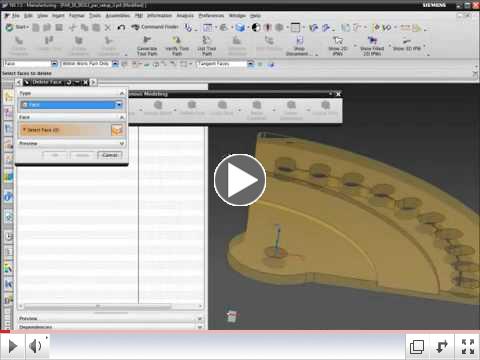Open the Tangent Faces rule dropdown

point(250,64)
